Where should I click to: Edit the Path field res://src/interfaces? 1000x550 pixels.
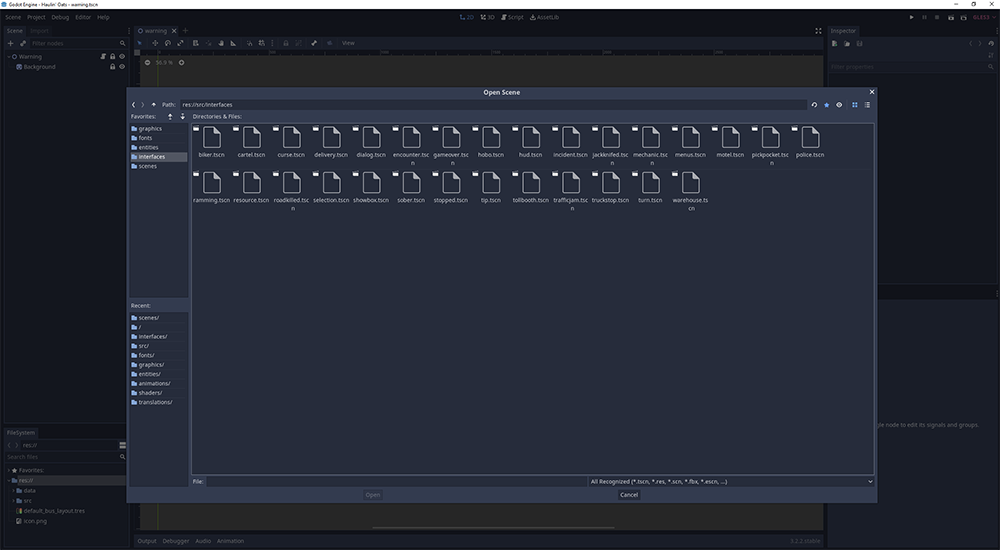[490, 104]
